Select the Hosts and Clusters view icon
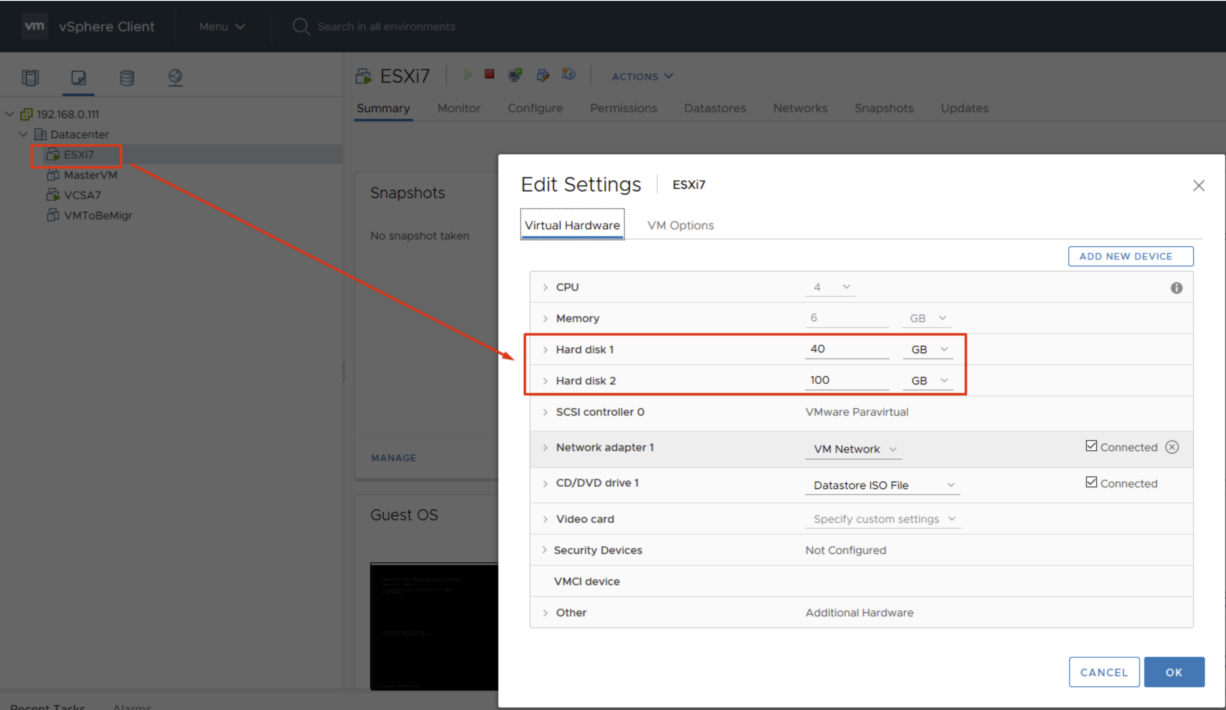1226x710 pixels. 30,77
